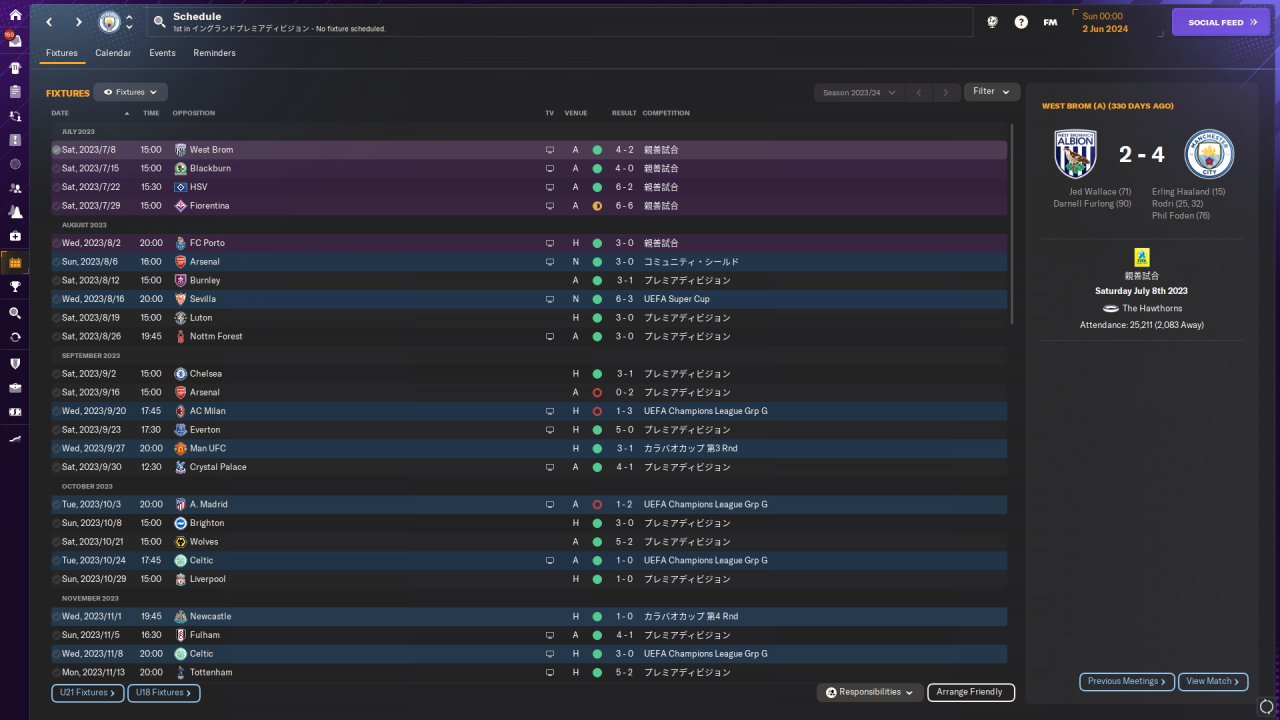
Task: Open the Club Info shield icon
Action: click(14, 363)
